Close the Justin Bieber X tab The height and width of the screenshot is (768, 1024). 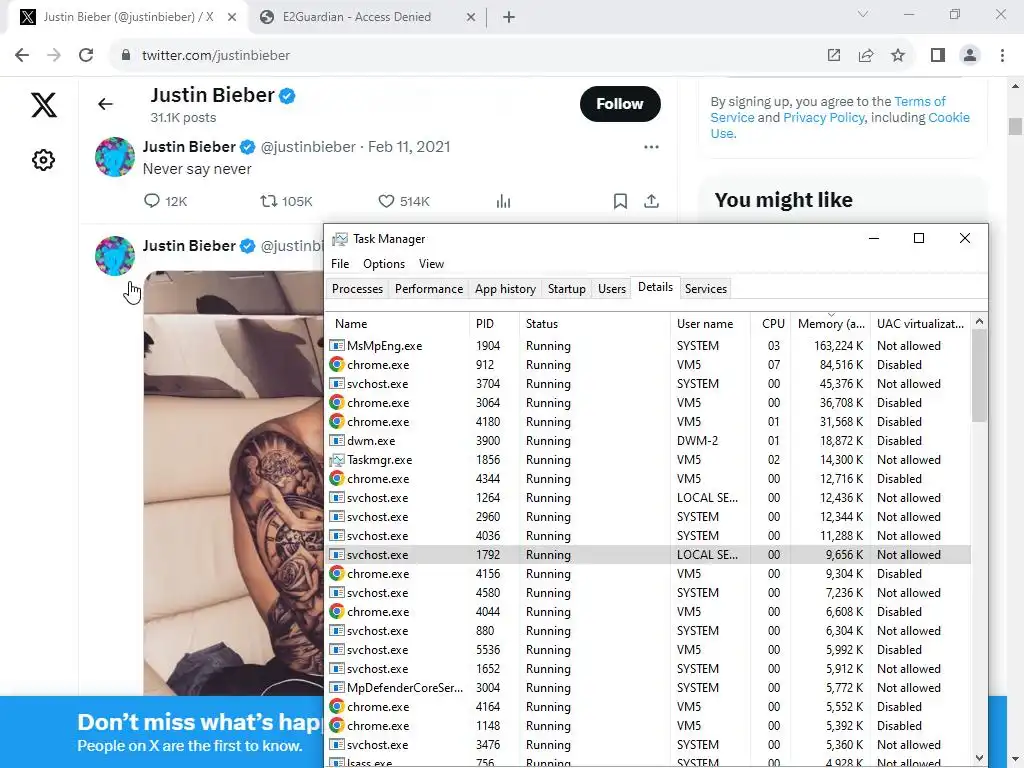click(x=232, y=18)
